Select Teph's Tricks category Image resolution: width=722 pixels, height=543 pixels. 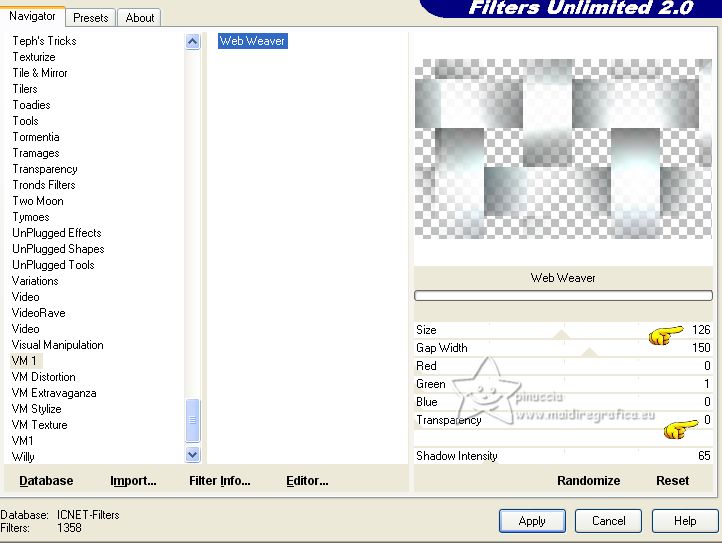(x=44, y=41)
